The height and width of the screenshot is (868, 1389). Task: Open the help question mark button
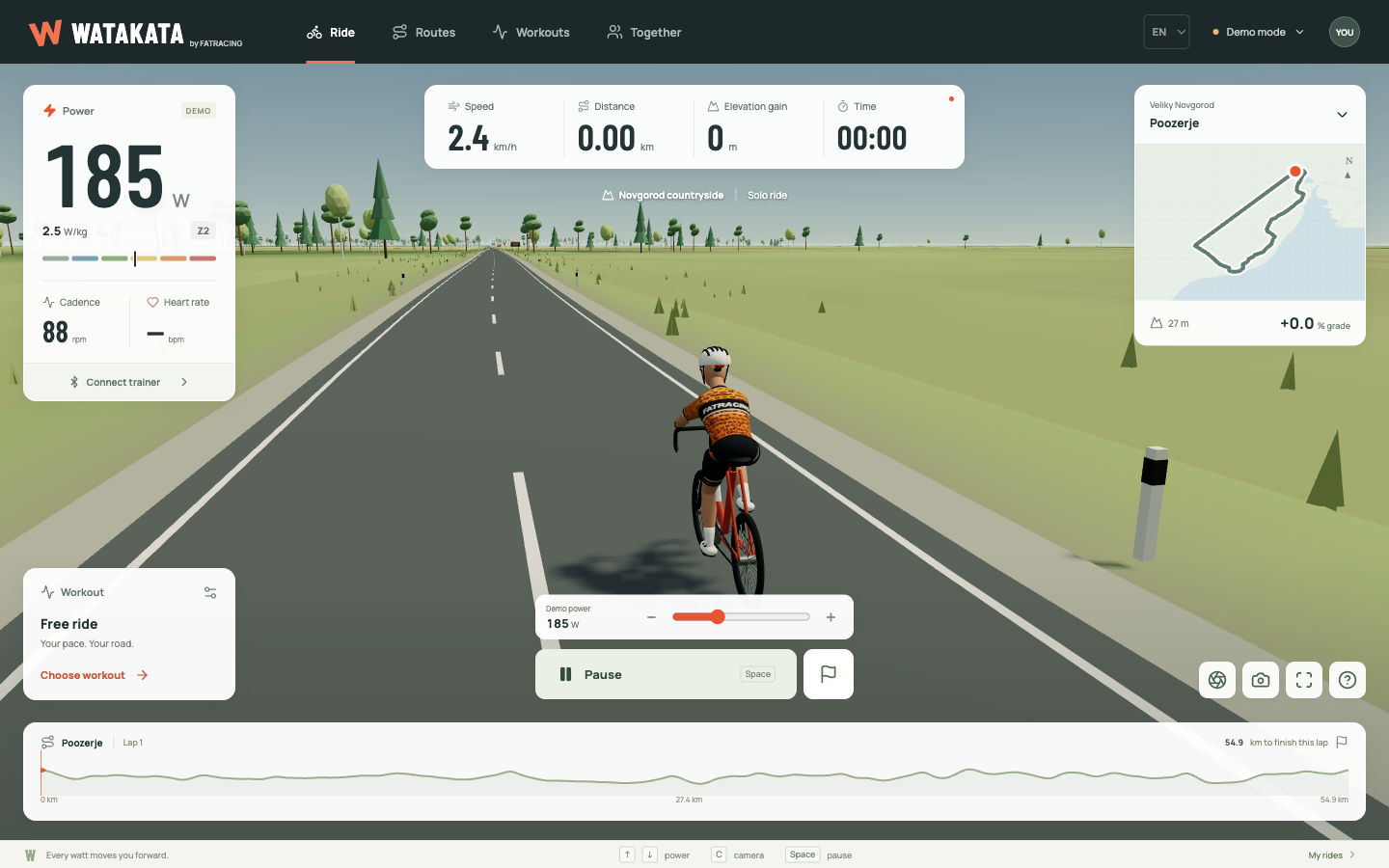pyautogui.click(x=1348, y=680)
